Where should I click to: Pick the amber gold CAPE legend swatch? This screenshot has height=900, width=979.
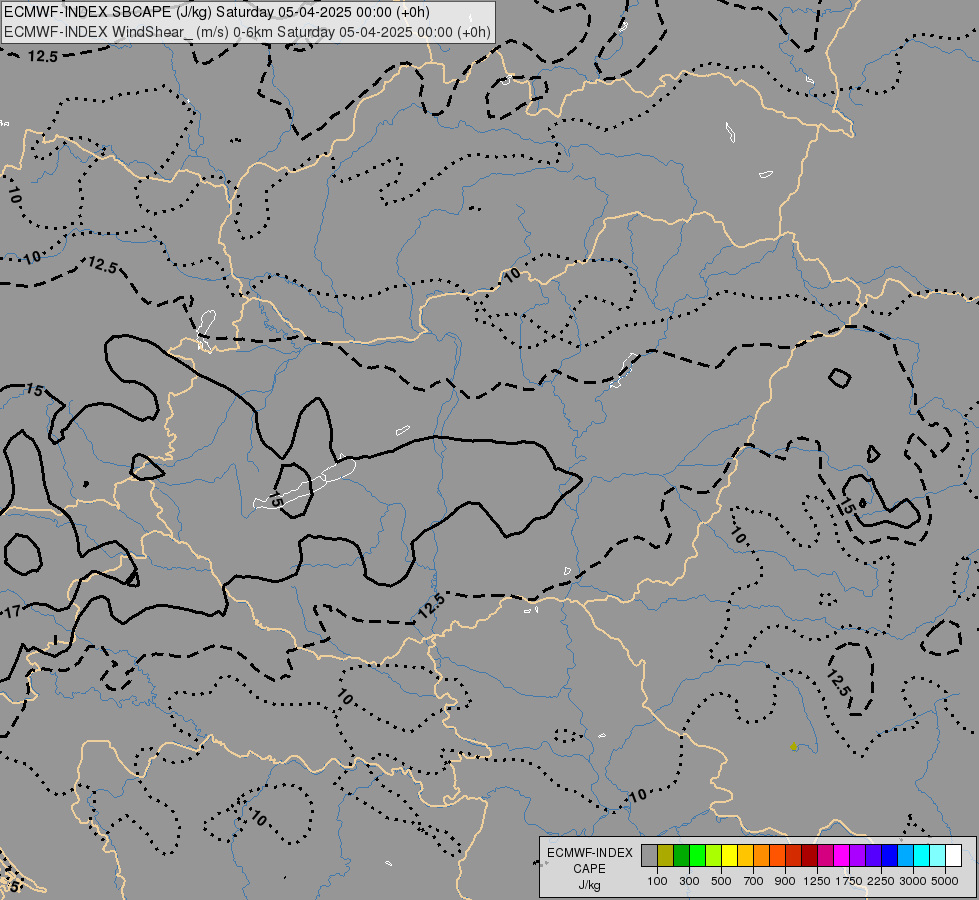click(745, 856)
